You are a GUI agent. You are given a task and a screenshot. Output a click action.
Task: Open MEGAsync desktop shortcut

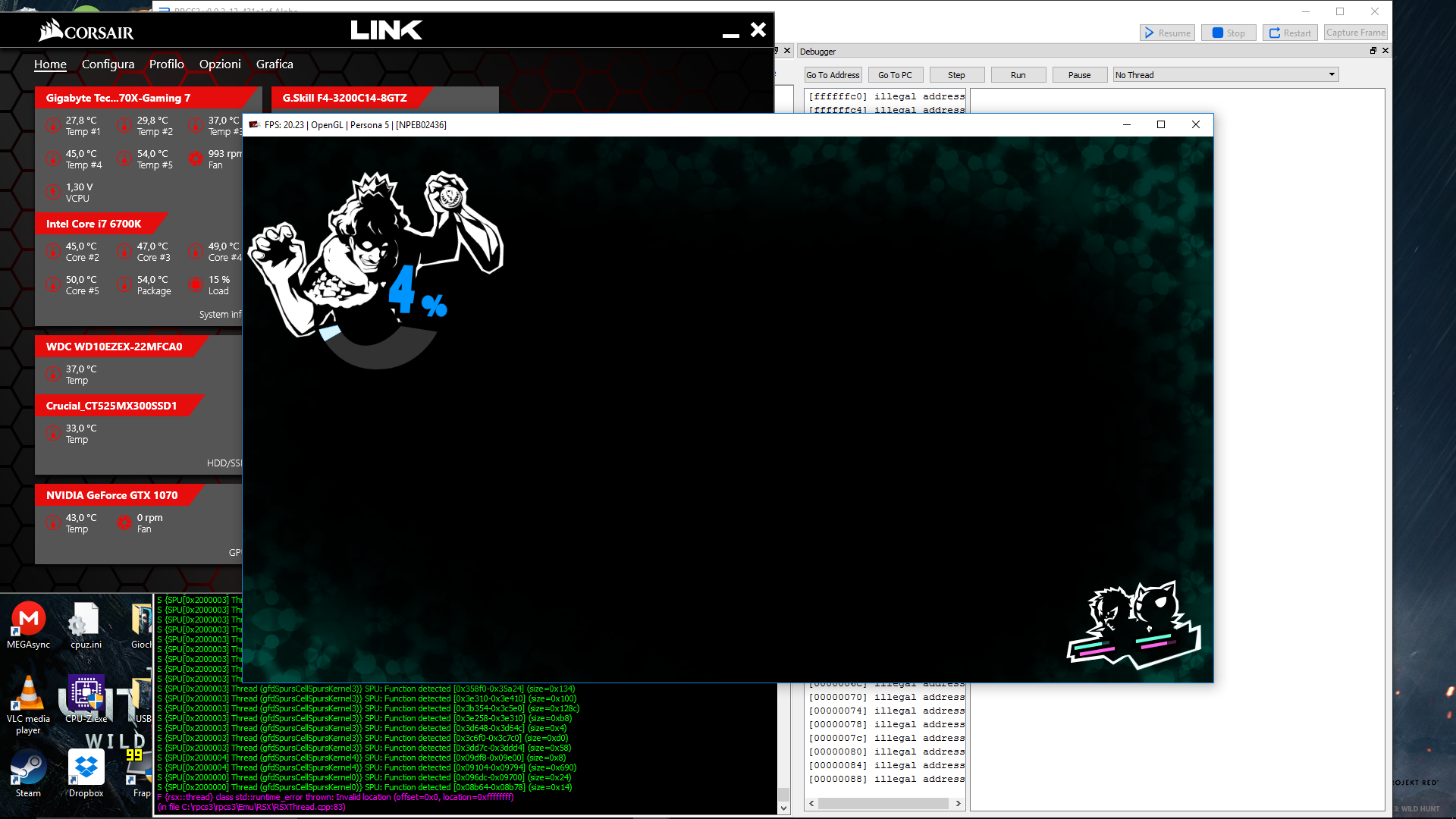point(28,620)
